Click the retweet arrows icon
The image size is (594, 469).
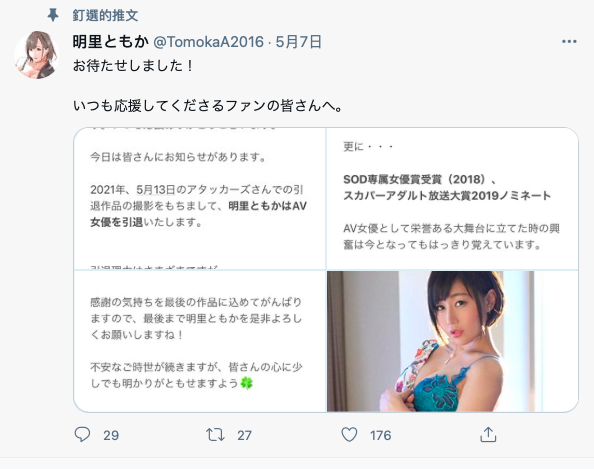coord(215,435)
